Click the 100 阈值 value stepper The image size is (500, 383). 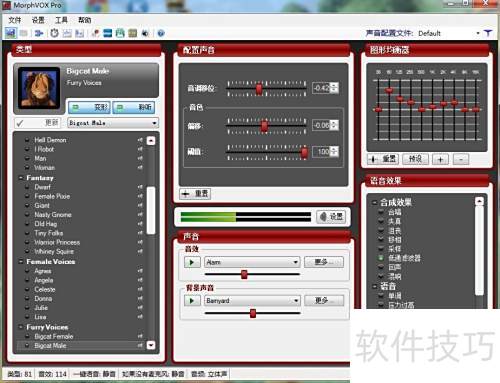(x=334, y=152)
